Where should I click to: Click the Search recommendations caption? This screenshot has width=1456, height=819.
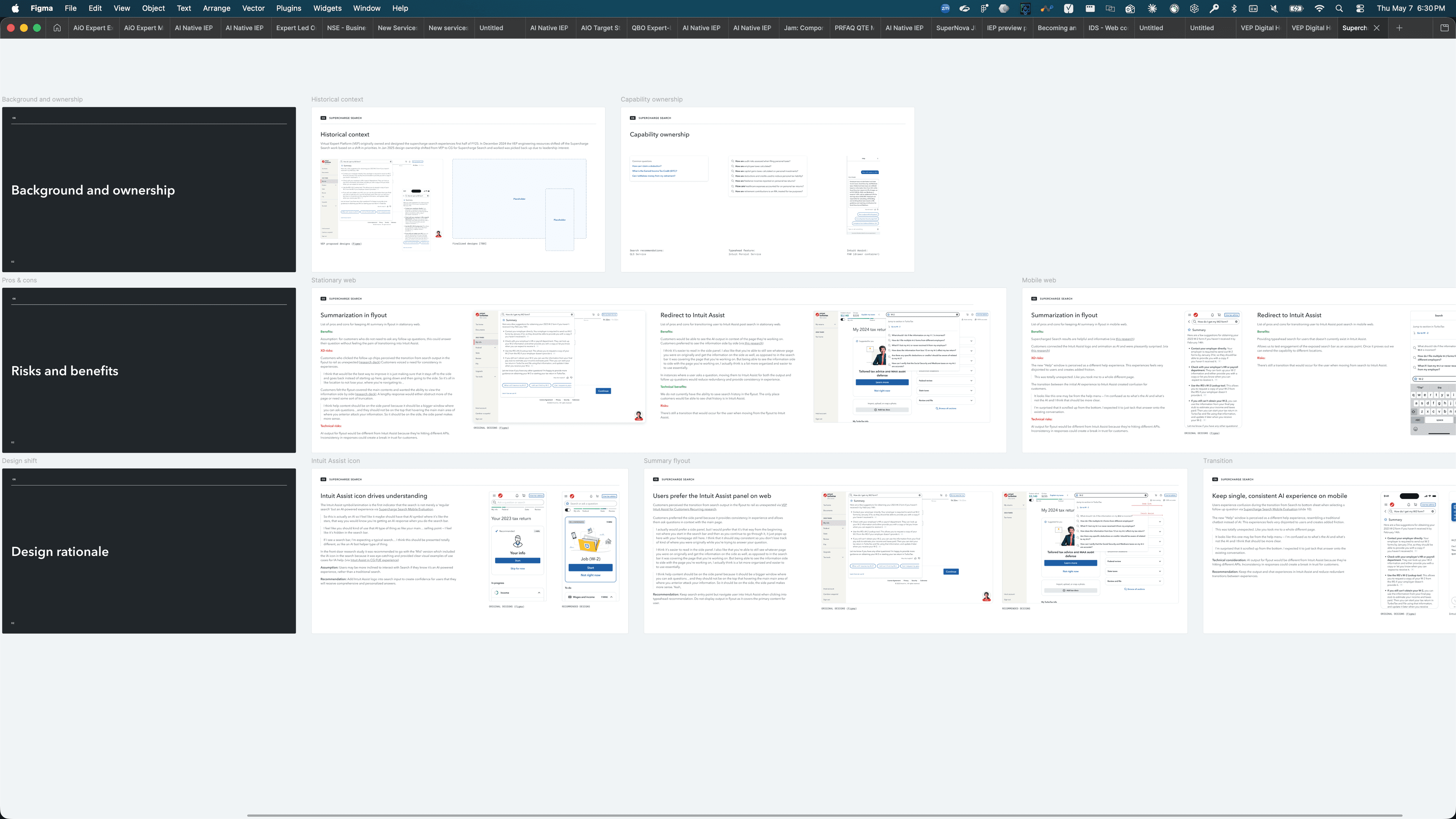[646, 250]
